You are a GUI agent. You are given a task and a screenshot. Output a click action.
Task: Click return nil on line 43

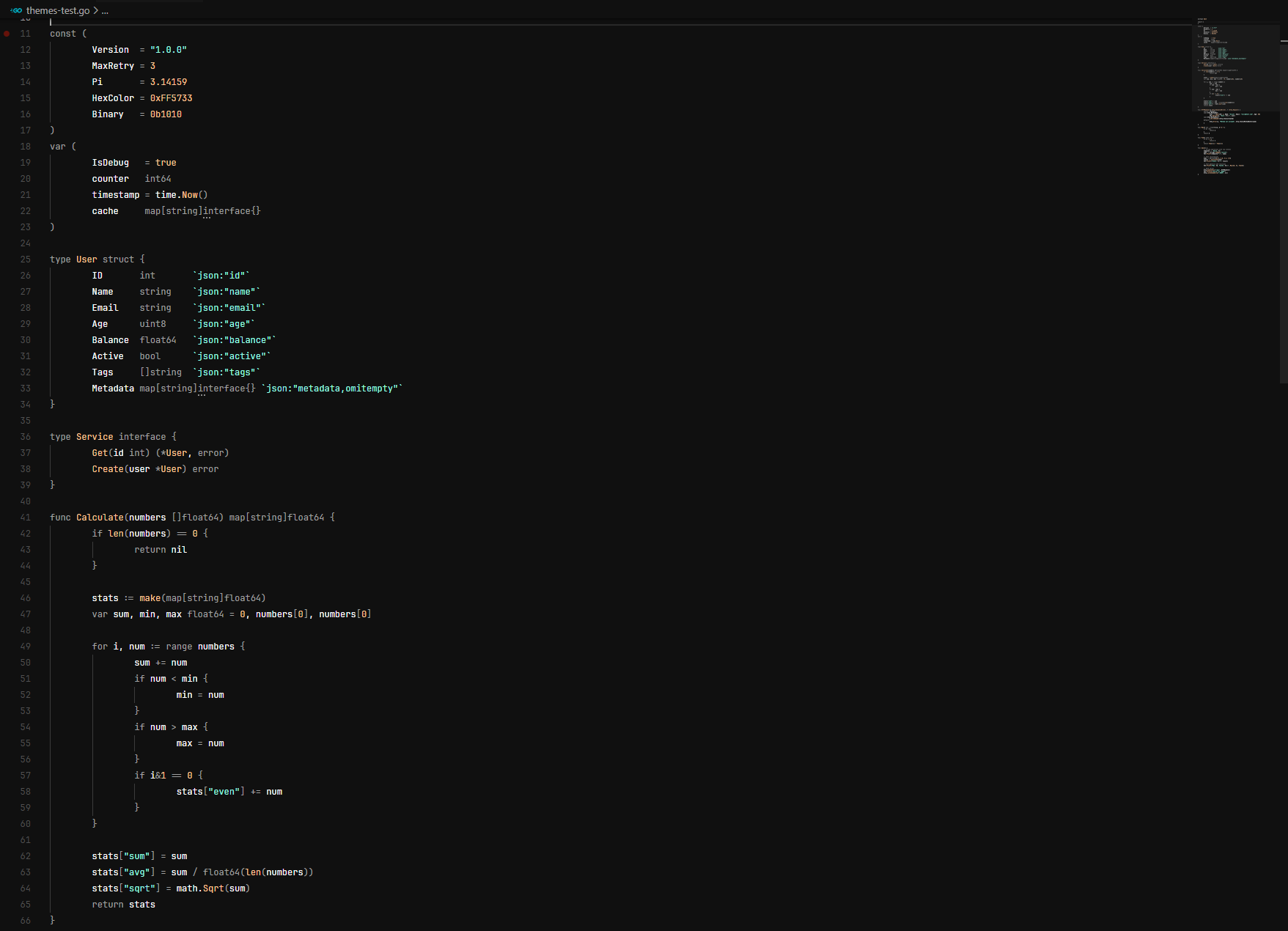161,550
